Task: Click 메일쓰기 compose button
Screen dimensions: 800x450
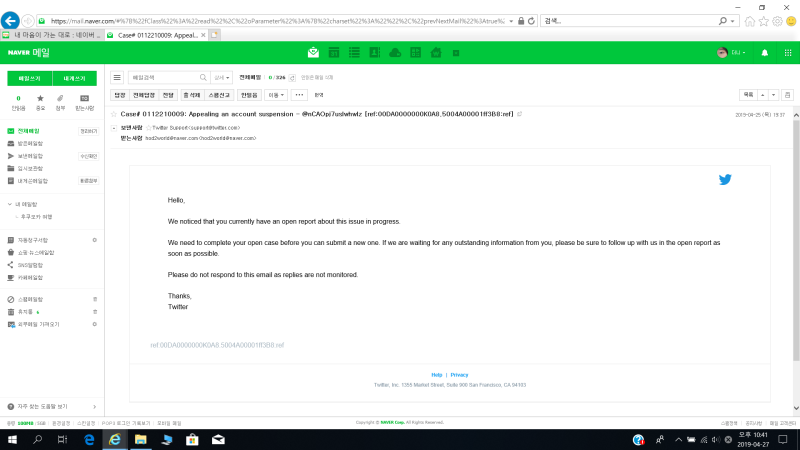Action: click(30, 79)
